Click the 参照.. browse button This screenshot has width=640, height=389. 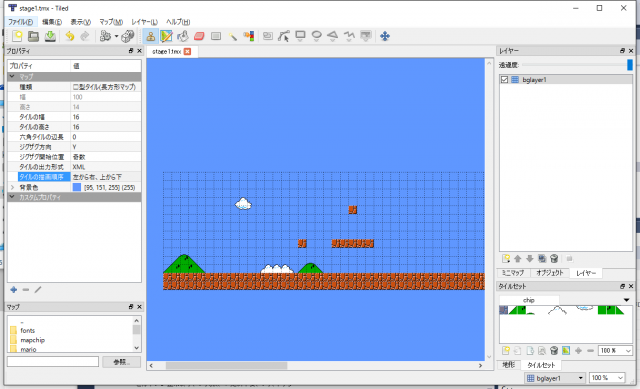[121, 362]
